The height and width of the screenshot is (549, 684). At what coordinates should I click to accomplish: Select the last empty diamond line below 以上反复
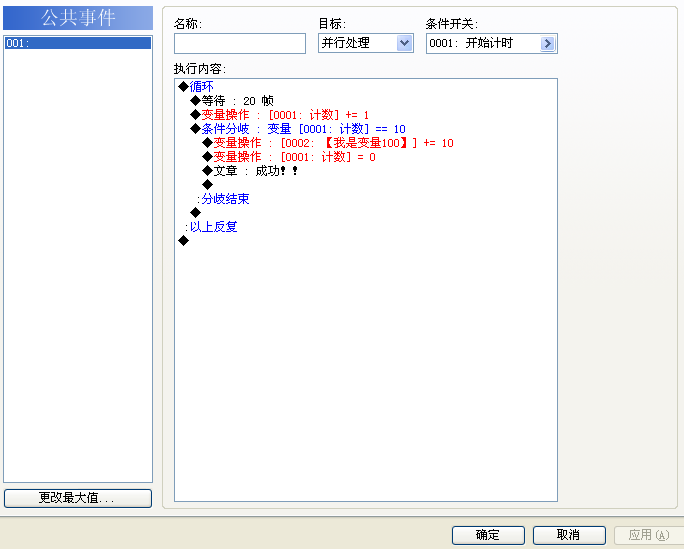pos(184,241)
